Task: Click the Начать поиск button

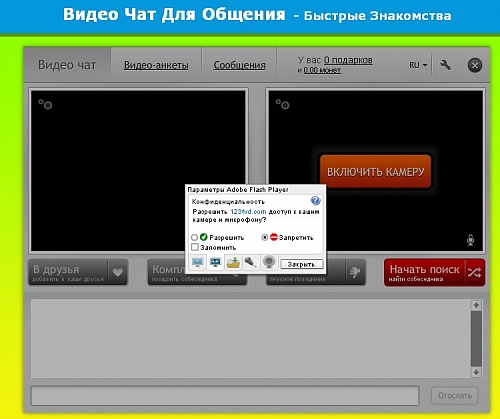Action: 434,273
